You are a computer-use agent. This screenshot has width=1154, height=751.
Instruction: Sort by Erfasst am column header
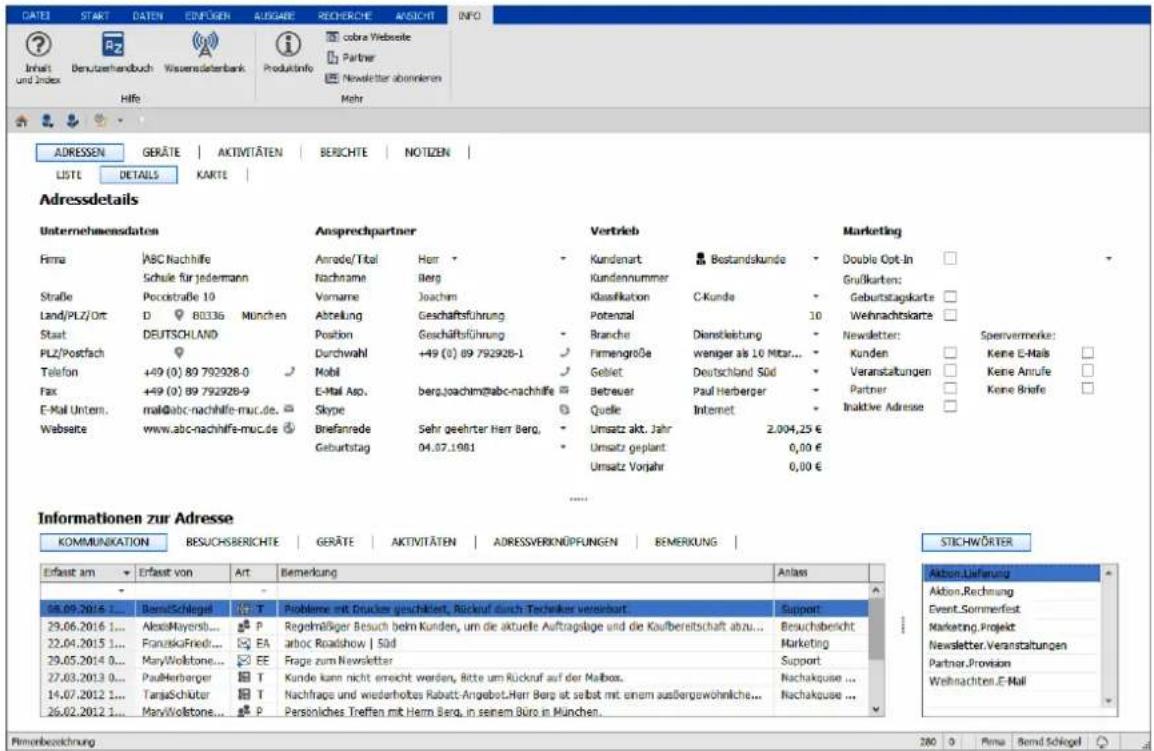pos(88,572)
